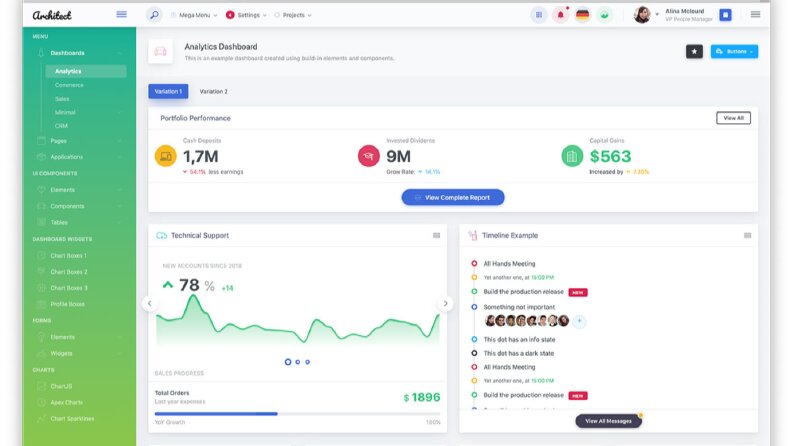Click the Applications sidebar icon
Screen dimensions: 793x446
click(41, 157)
